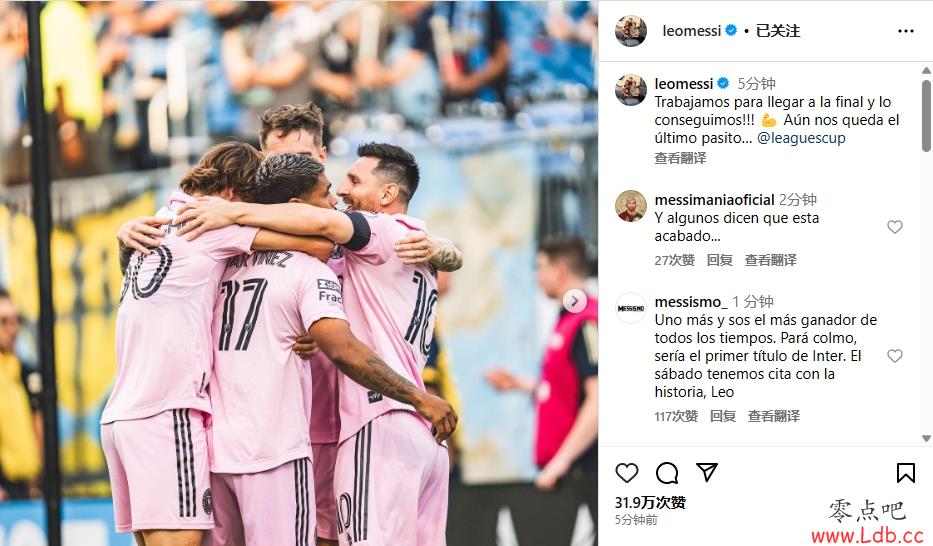Open leomessi username in header
Image resolution: width=933 pixels, height=546 pixels.
click(691, 31)
